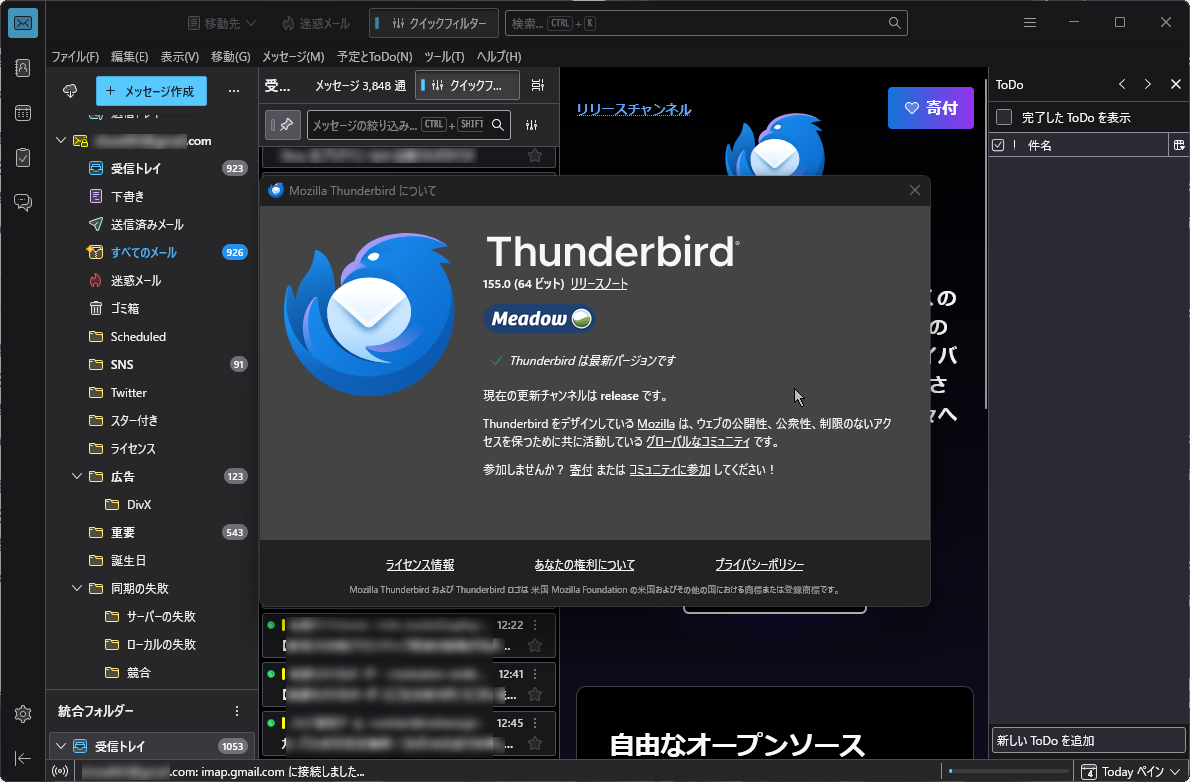Click the Get Messages cloud icon
The width and height of the screenshot is (1190, 782).
[x=70, y=91]
